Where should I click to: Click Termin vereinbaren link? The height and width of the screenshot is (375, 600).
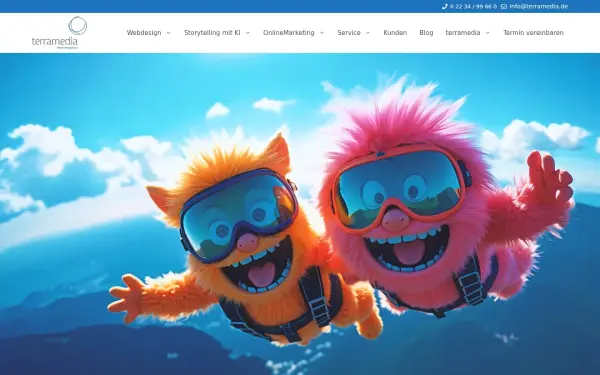(x=533, y=33)
